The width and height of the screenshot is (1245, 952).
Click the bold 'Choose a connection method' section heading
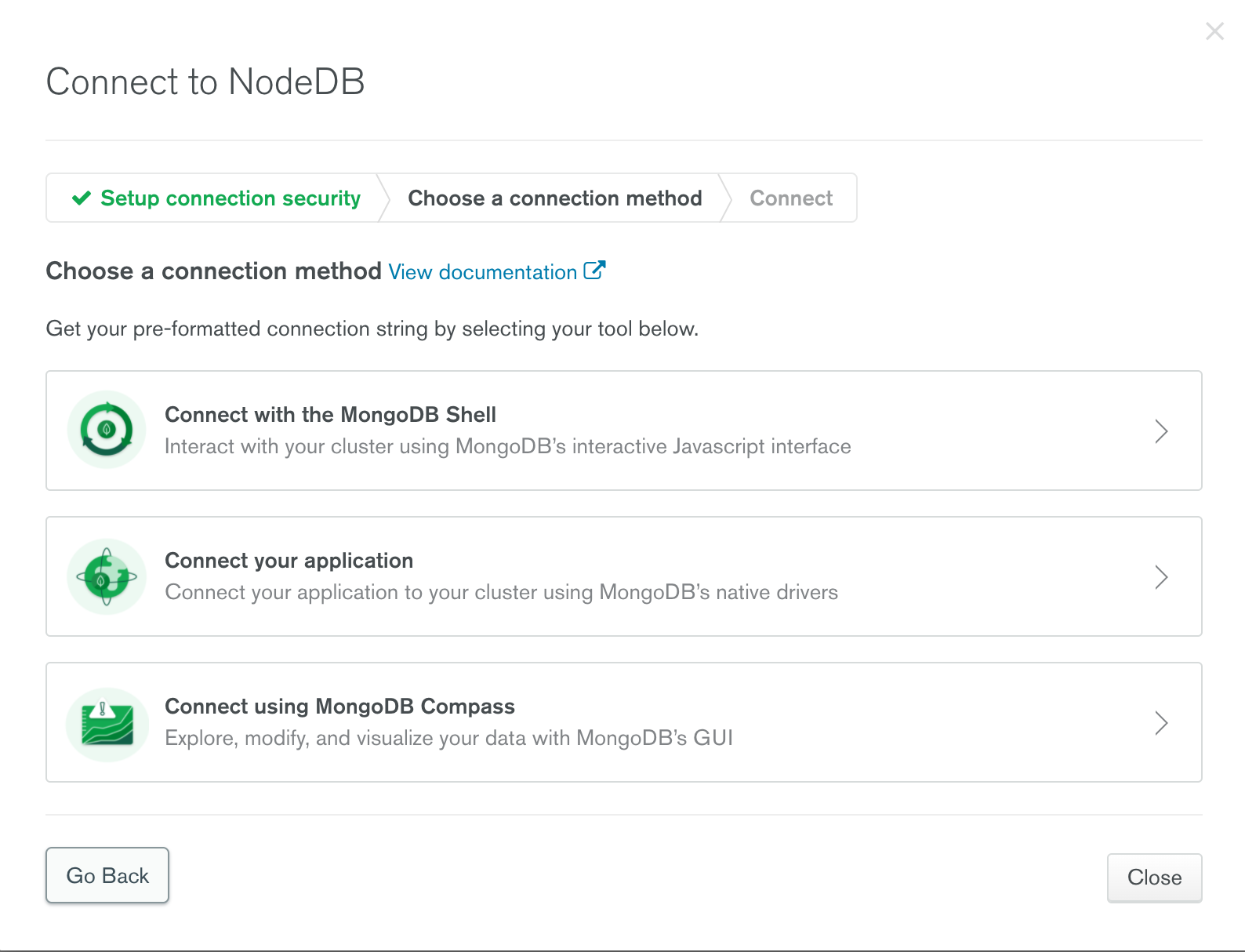213,271
